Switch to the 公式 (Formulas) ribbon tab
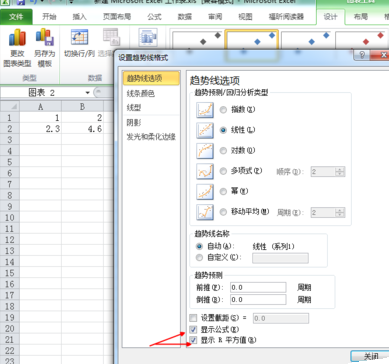389x364 pixels. [154, 16]
